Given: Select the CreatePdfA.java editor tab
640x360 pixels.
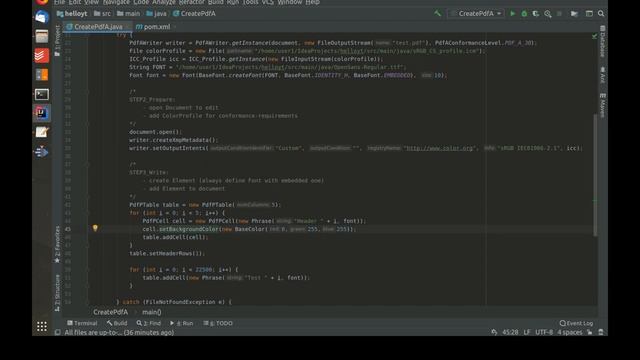Looking at the screenshot, I should [x=98, y=27].
